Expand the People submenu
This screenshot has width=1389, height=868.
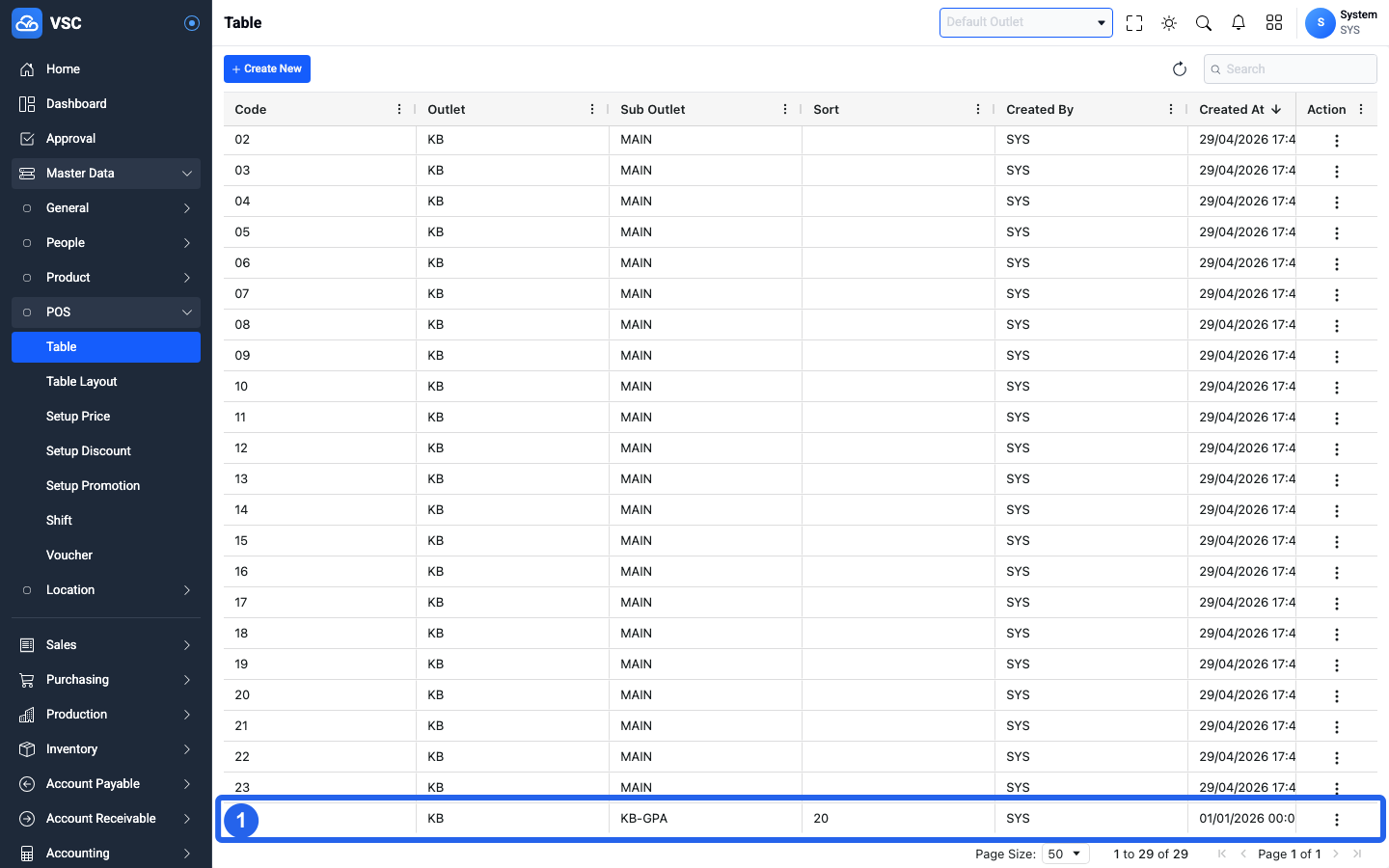[x=106, y=243]
